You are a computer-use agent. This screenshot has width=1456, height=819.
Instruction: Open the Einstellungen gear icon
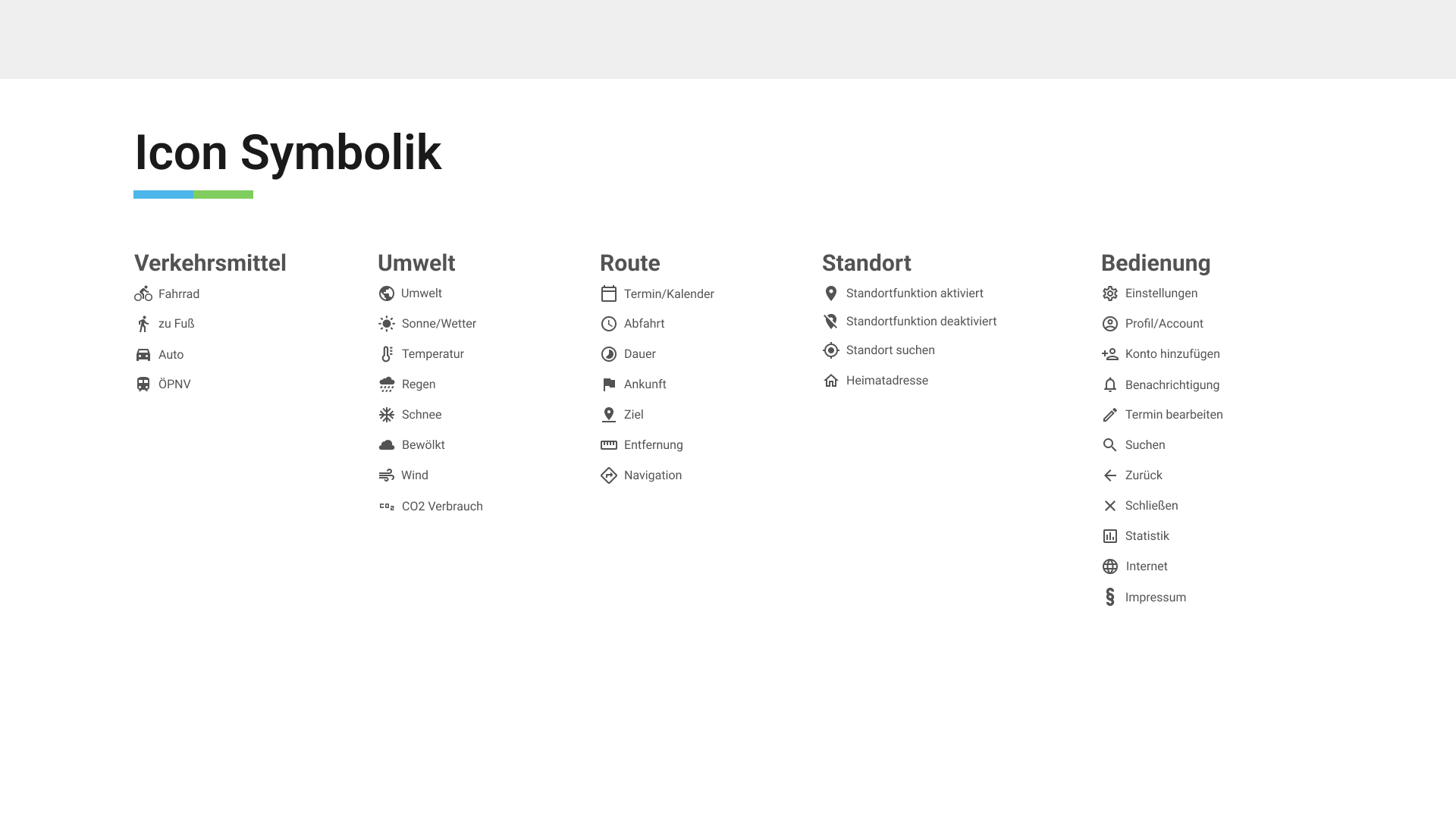click(1110, 293)
